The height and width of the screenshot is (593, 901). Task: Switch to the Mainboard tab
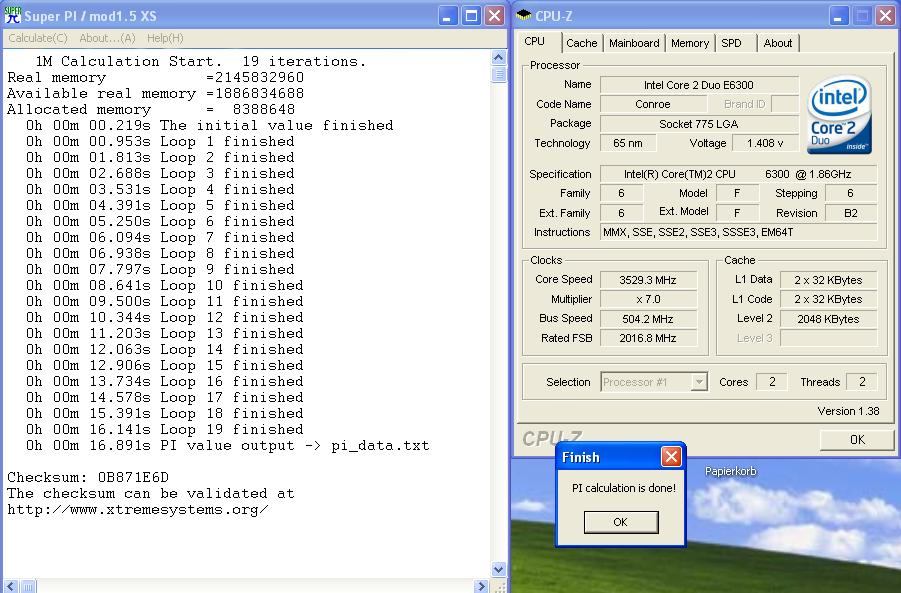[x=634, y=43]
